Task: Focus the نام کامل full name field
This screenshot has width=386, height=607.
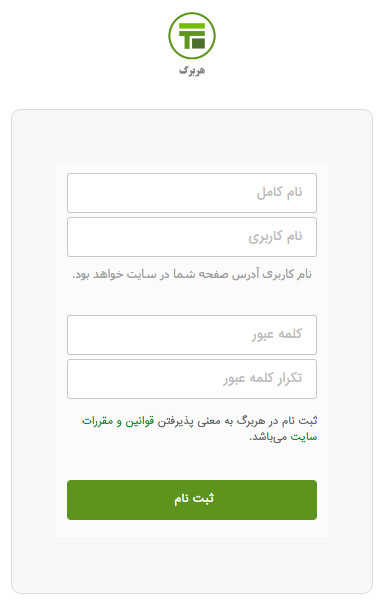Action: 192,193
